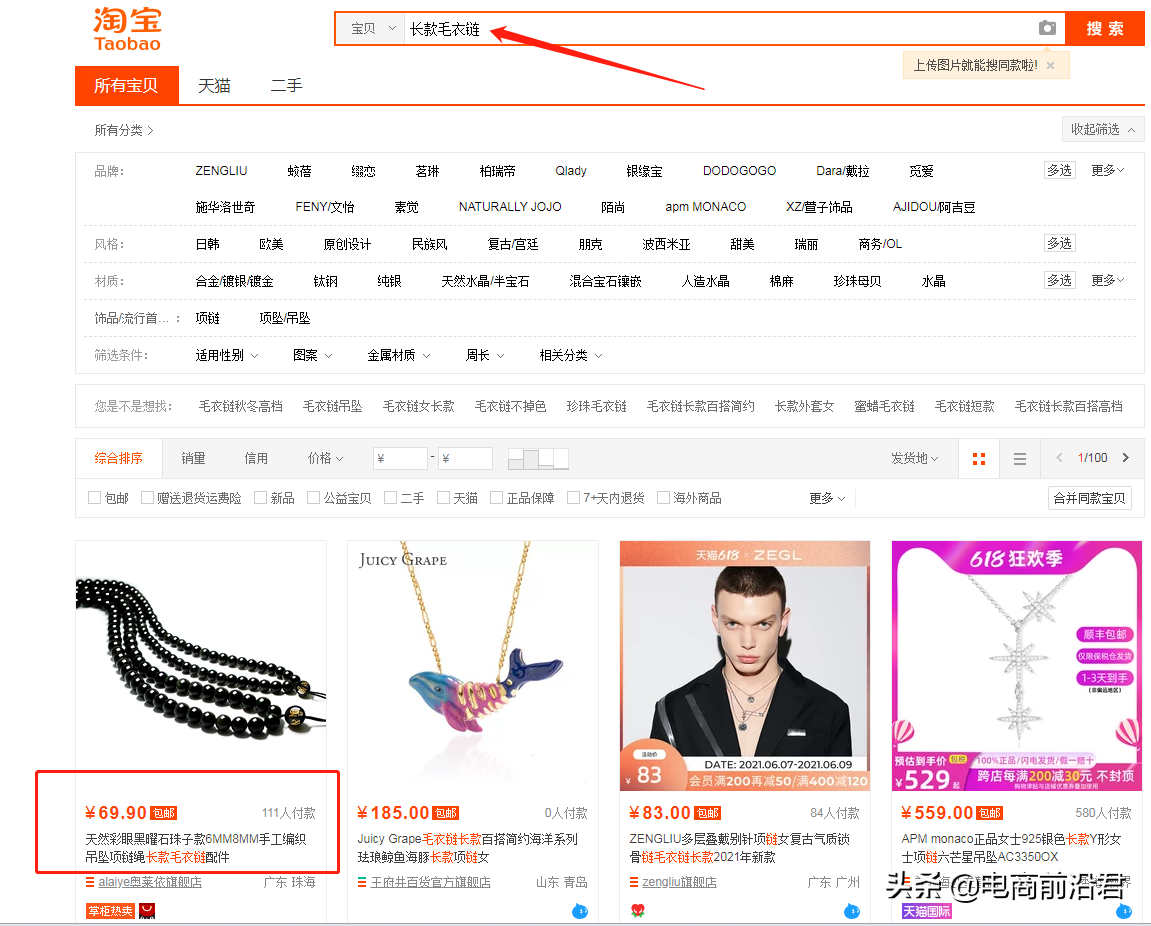The height and width of the screenshot is (926, 1151).
Task: Sort by 信用
Action: 256,458
